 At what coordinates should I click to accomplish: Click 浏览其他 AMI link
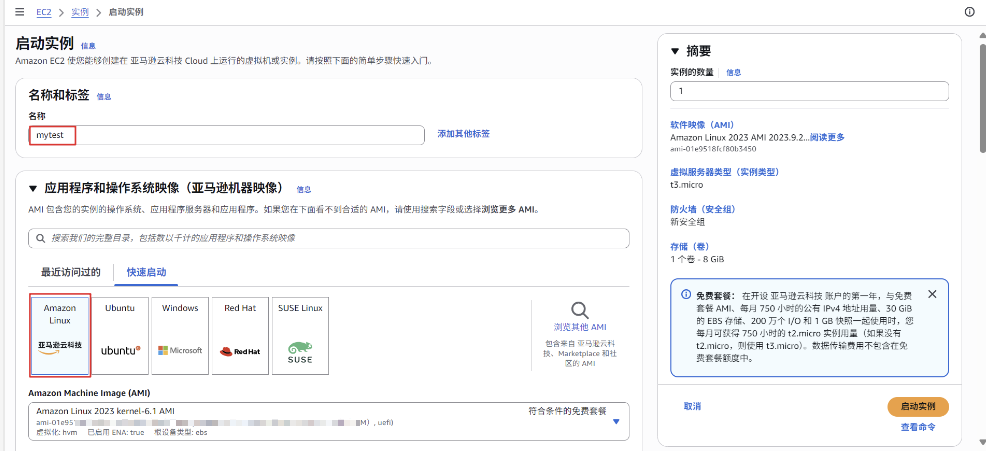(580, 327)
